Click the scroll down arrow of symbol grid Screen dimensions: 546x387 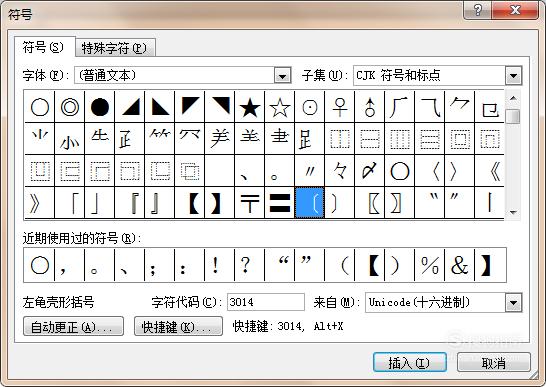point(513,212)
